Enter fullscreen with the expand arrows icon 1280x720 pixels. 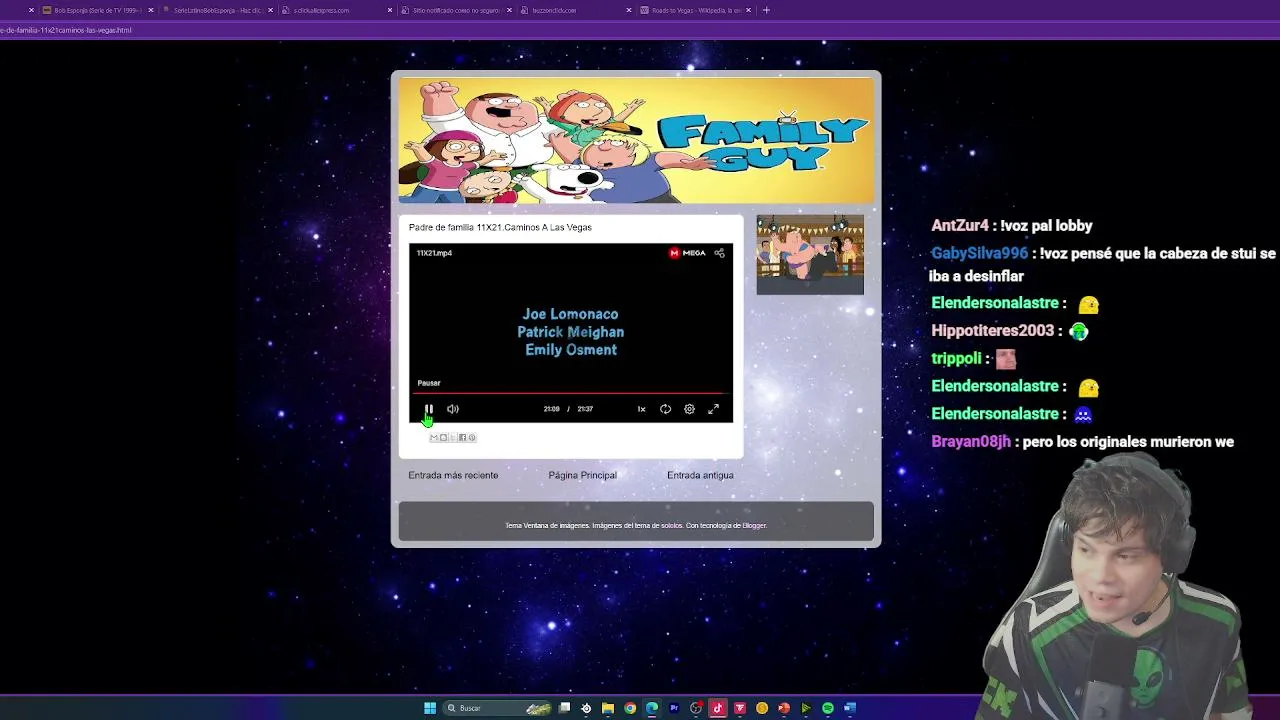point(713,409)
